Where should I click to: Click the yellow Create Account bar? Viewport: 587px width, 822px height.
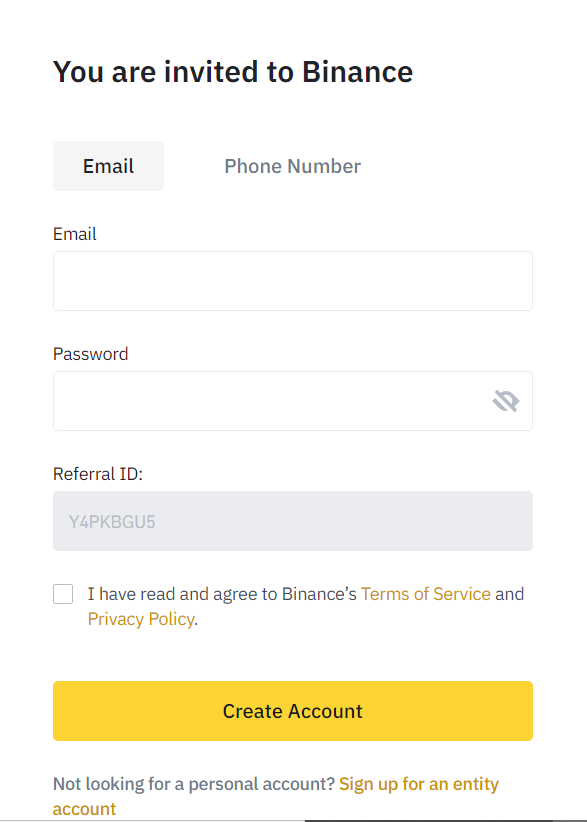tap(292, 710)
